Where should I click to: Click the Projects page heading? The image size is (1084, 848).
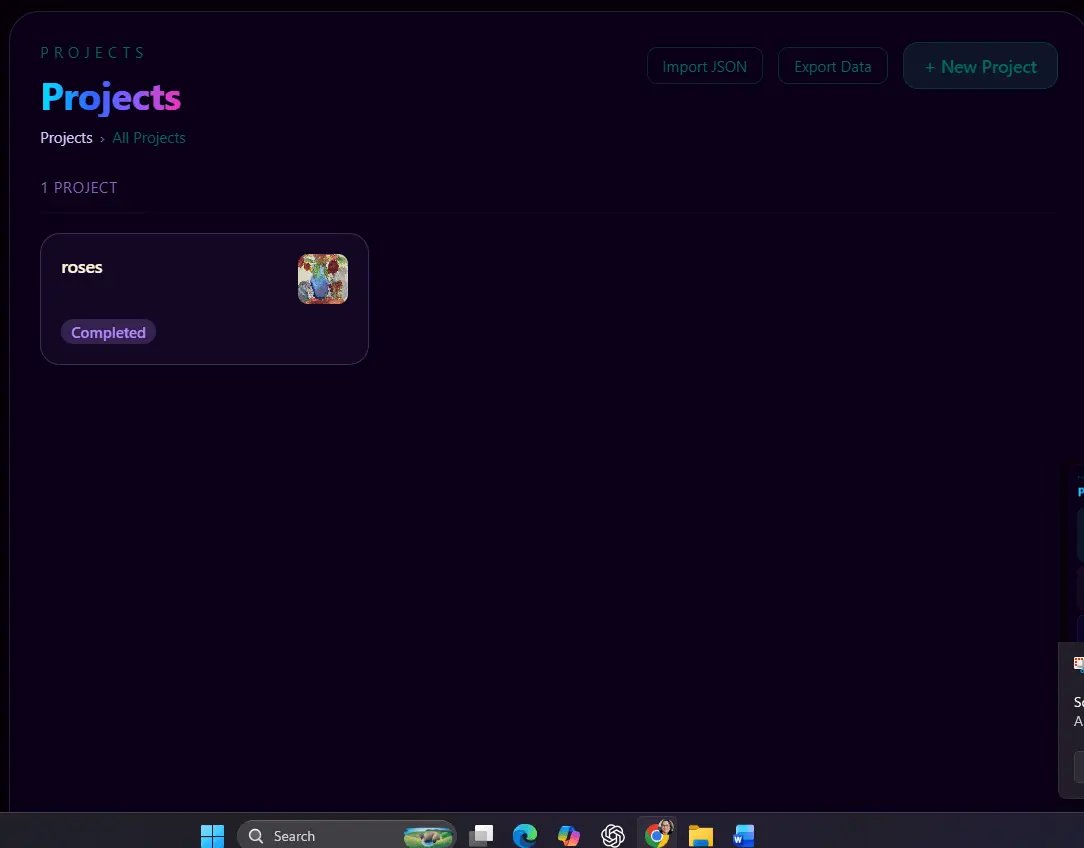[x=111, y=97]
